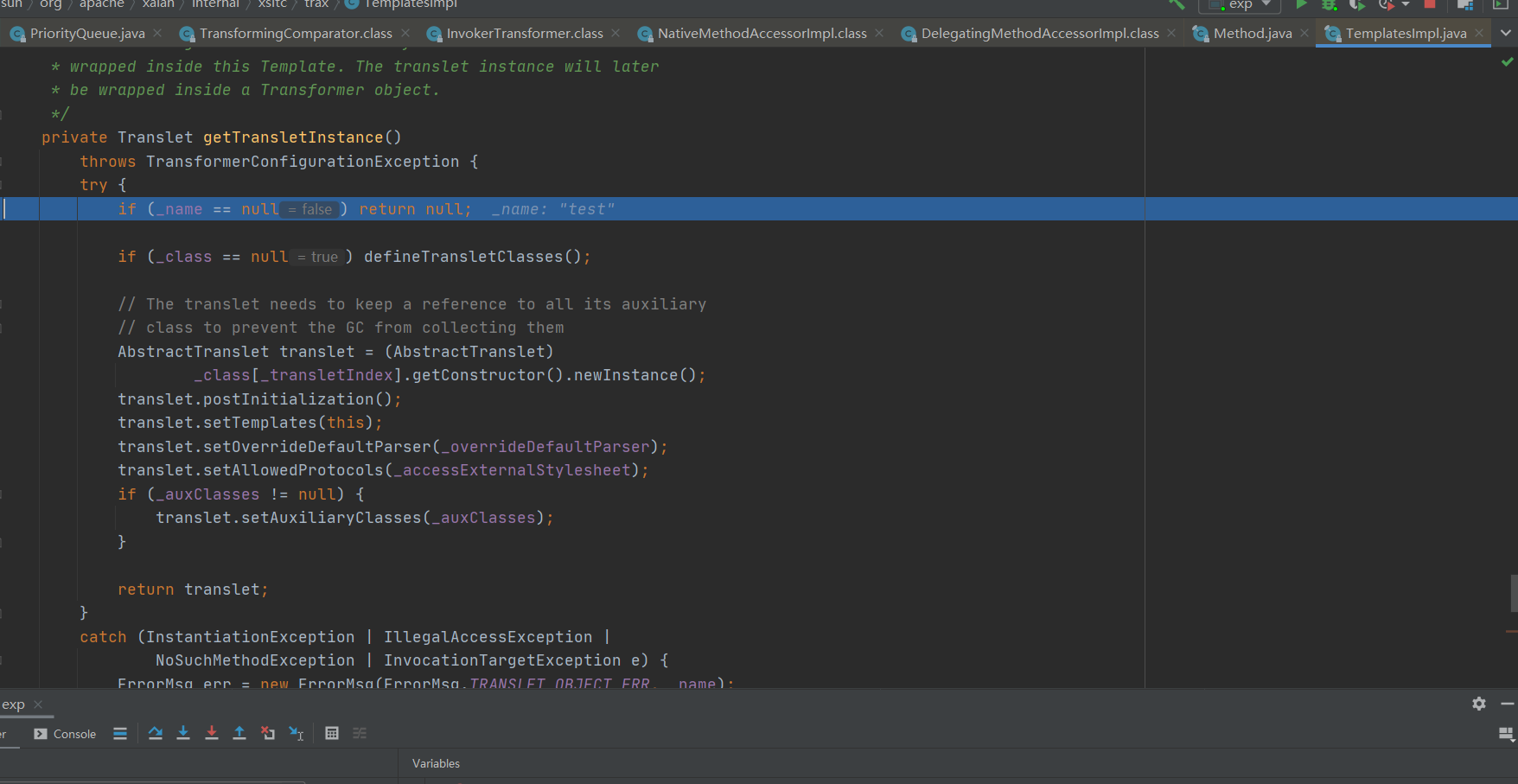
Task: Open debug panel settings gear
Action: pyautogui.click(x=1479, y=704)
